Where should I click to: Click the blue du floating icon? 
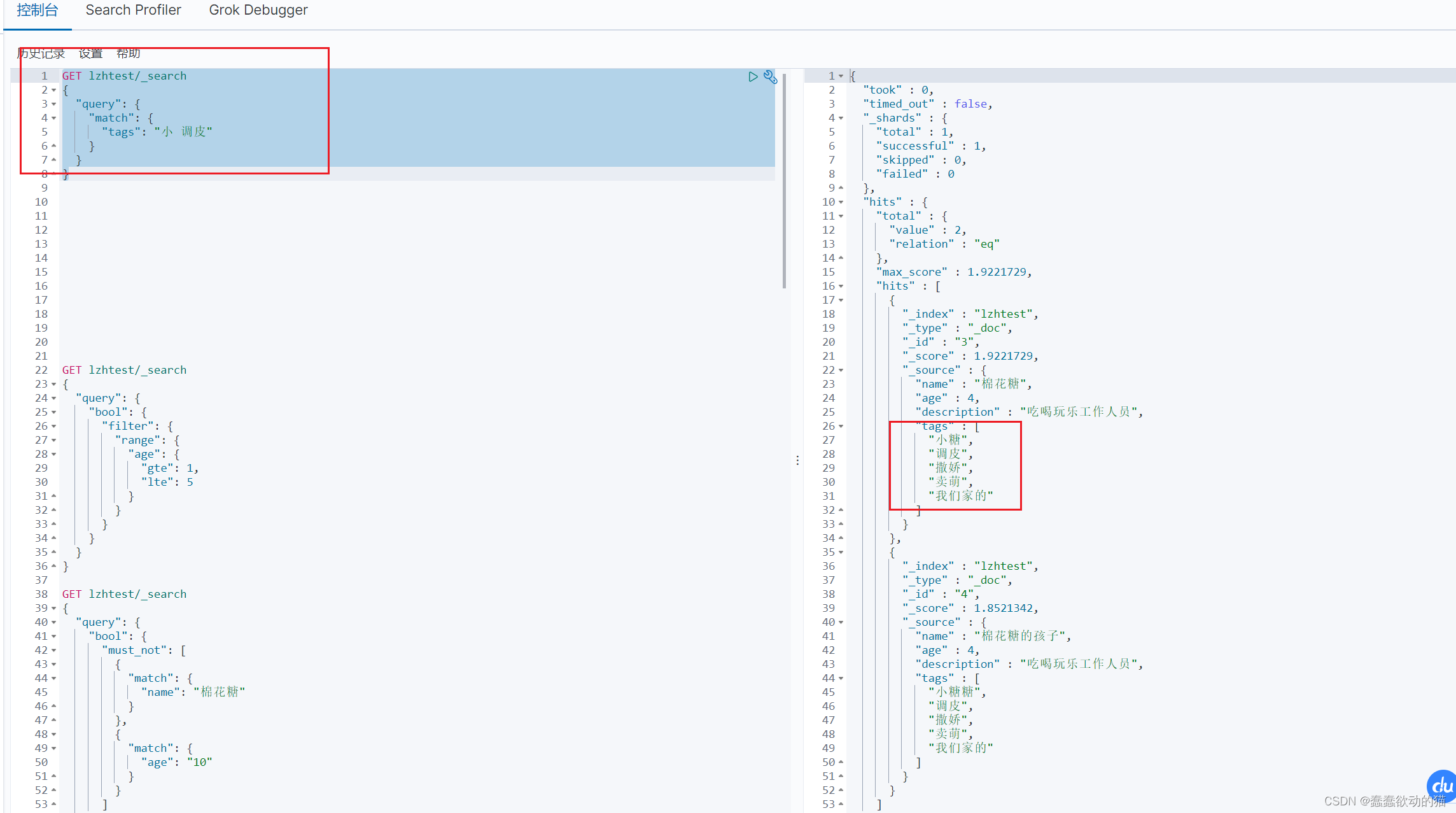coord(1442,786)
